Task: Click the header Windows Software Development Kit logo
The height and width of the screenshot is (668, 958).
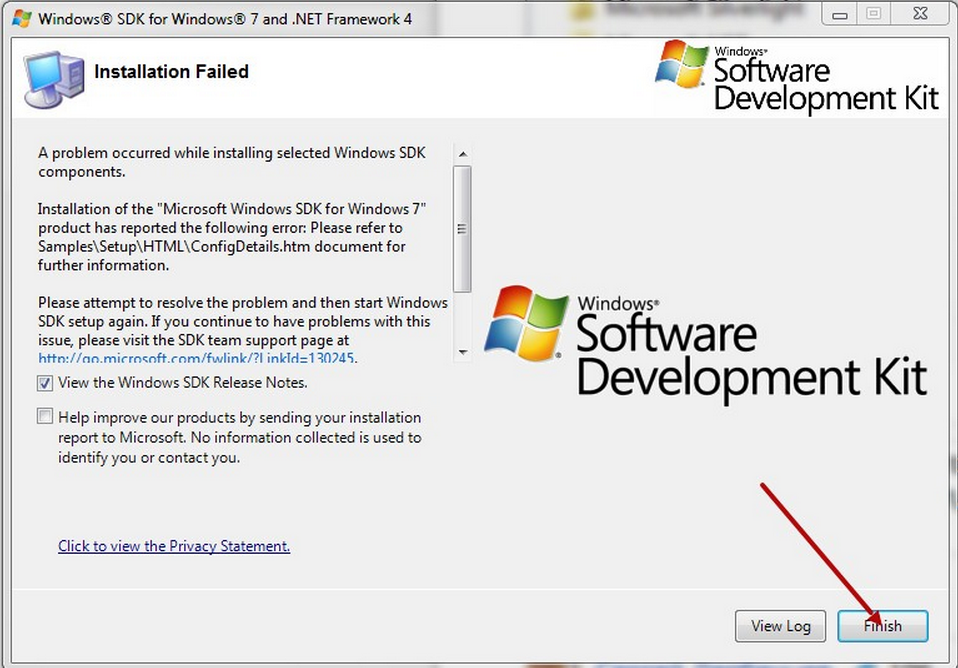Action: point(797,76)
